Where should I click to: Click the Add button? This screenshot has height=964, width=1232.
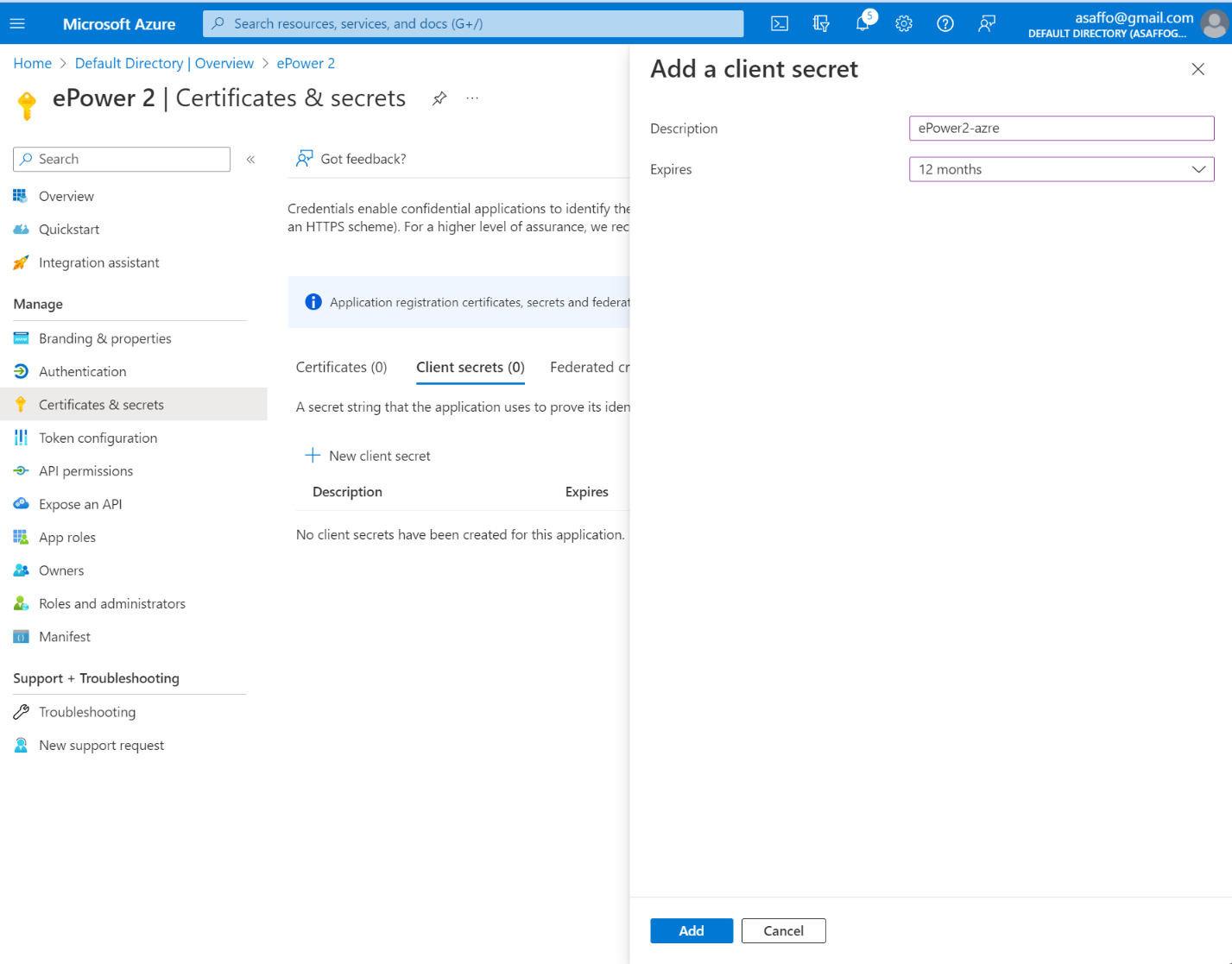tap(692, 930)
